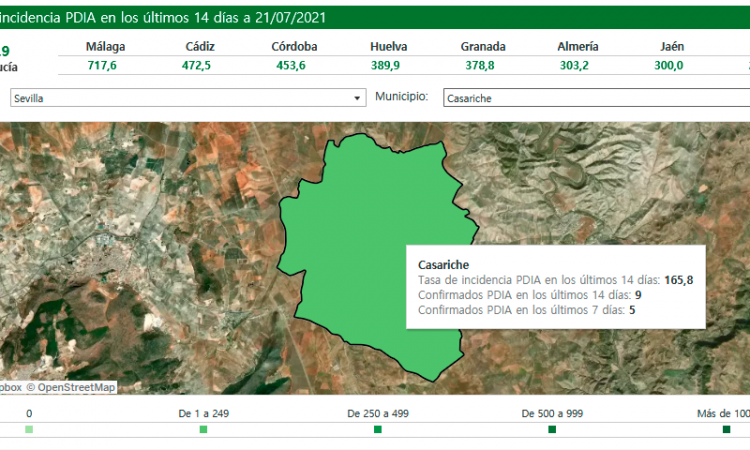Click the darkest green legend swatch
Screen dimensions: 750x450
(x=726, y=429)
